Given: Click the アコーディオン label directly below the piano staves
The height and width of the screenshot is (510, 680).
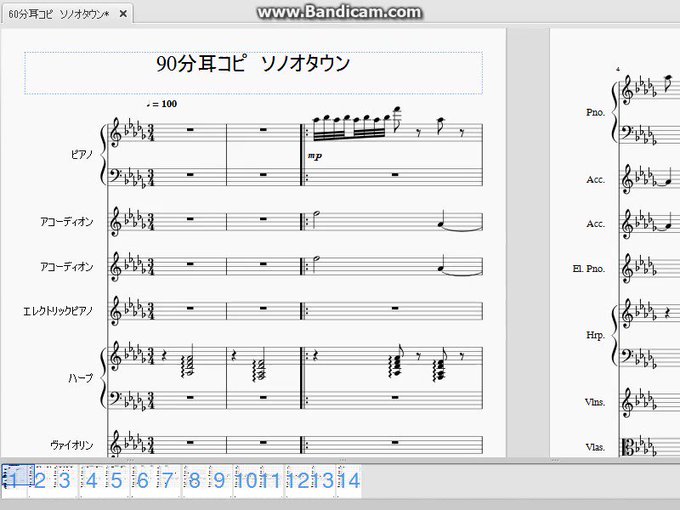Looking at the screenshot, I should click(67, 222).
